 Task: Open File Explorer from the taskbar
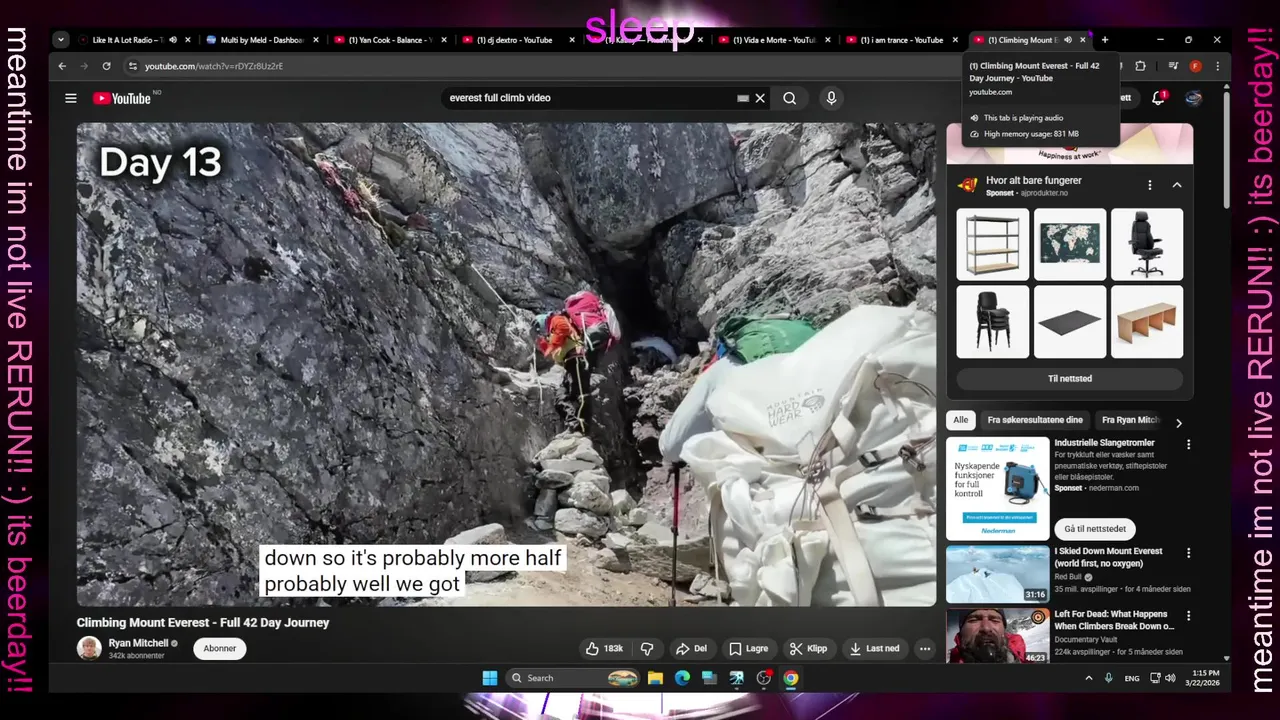pos(655,678)
